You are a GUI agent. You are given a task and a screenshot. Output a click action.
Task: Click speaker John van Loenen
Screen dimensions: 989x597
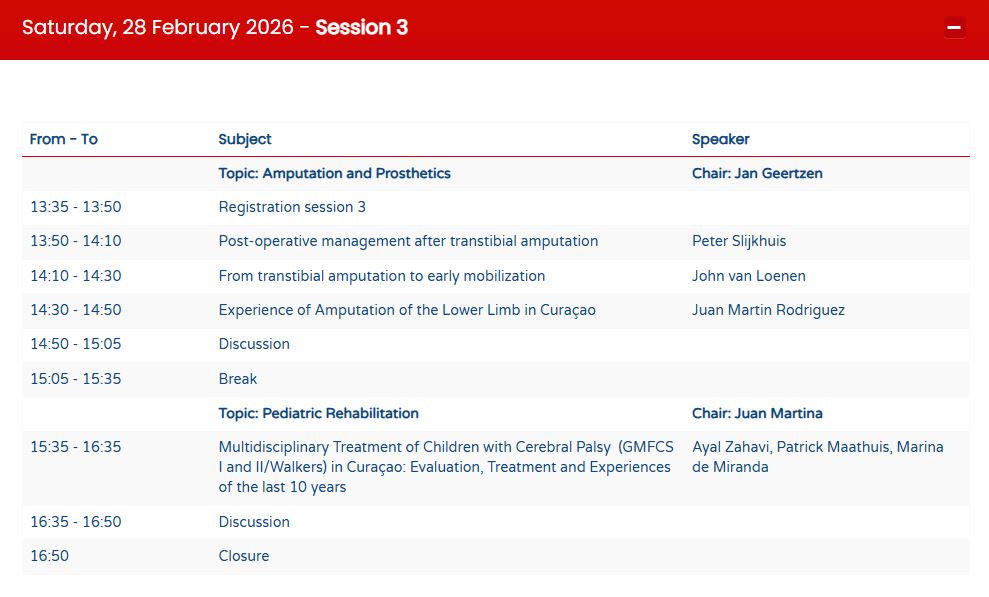[748, 276]
